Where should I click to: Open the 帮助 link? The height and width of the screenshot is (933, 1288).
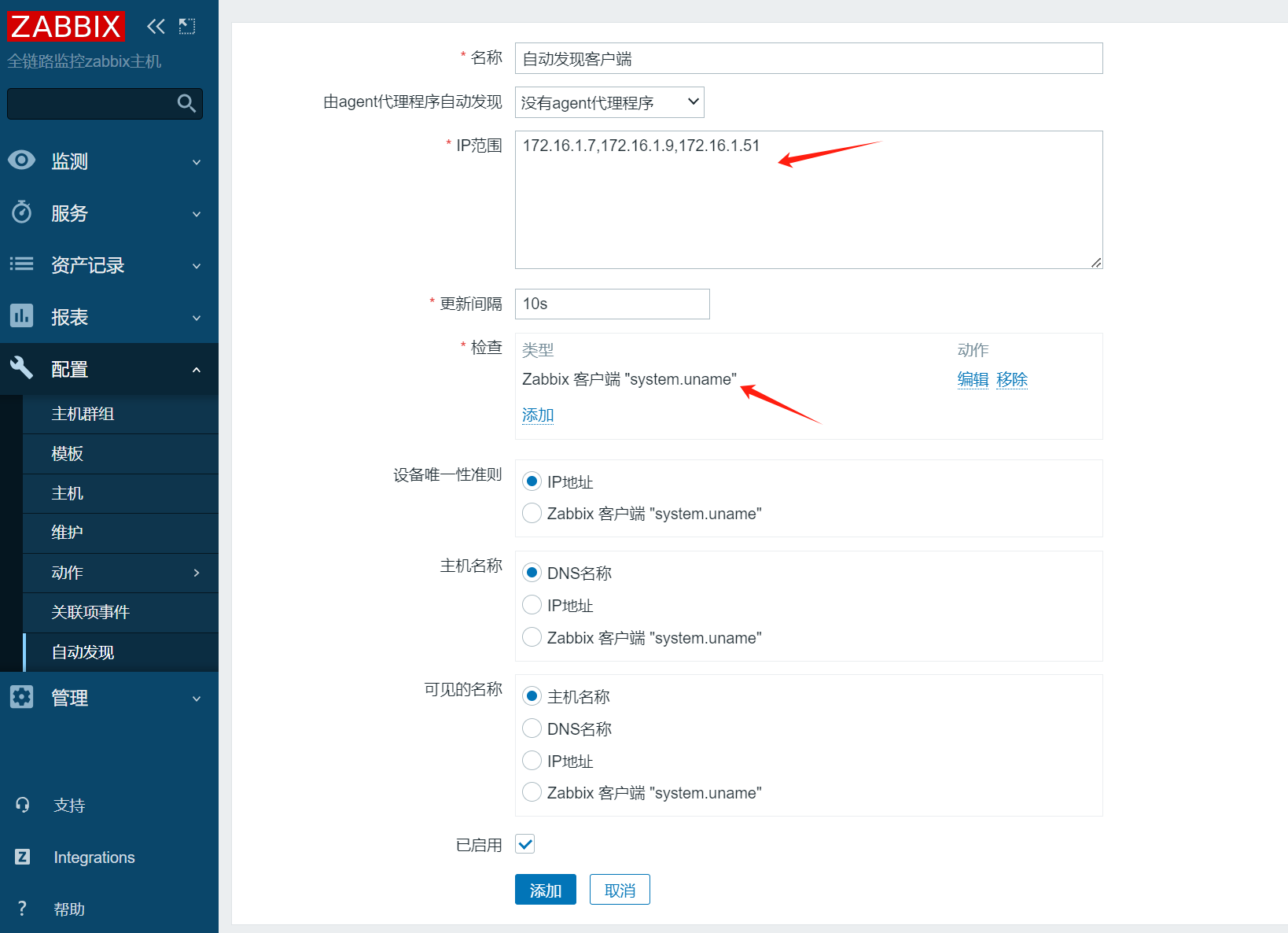point(69,909)
